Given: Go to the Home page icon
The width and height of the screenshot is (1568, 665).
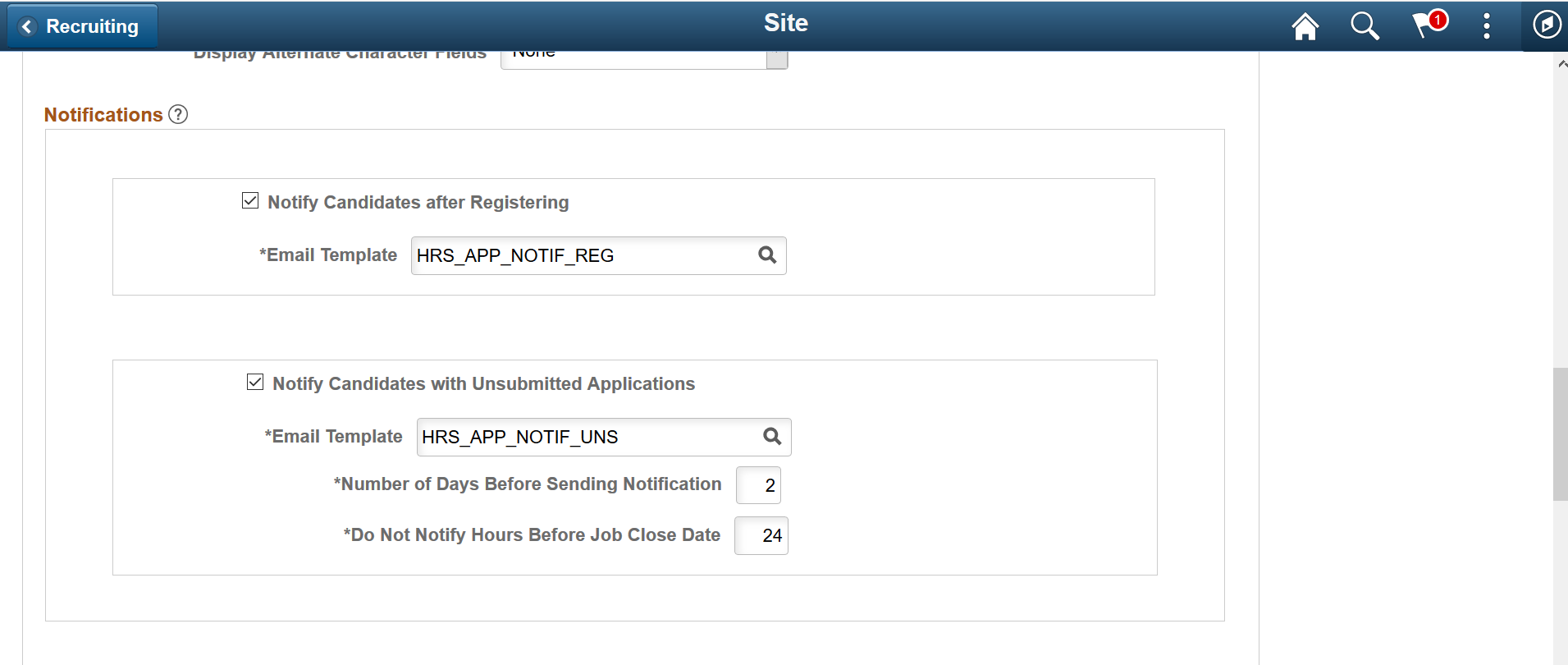Looking at the screenshot, I should (x=1305, y=26).
